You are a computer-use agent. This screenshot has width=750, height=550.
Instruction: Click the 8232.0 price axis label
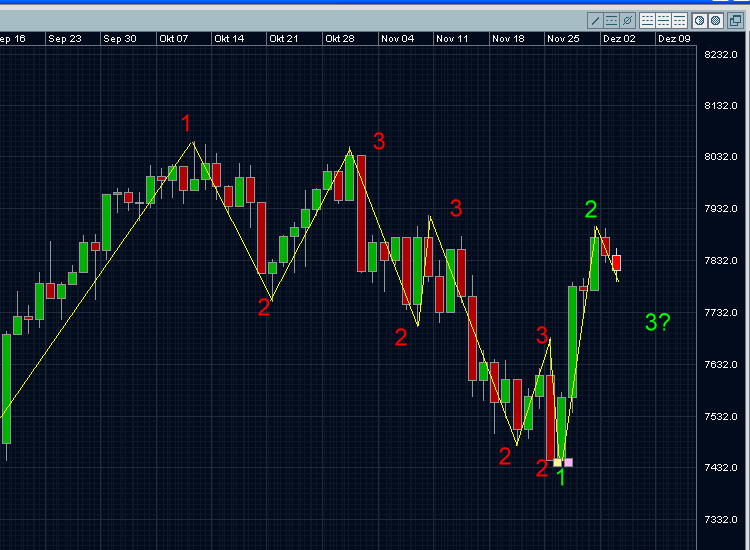click(x=721, y=55)
